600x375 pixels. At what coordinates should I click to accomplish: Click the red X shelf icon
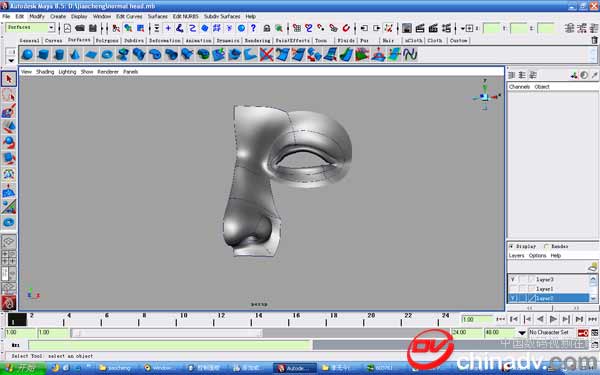tap(266, 54)
